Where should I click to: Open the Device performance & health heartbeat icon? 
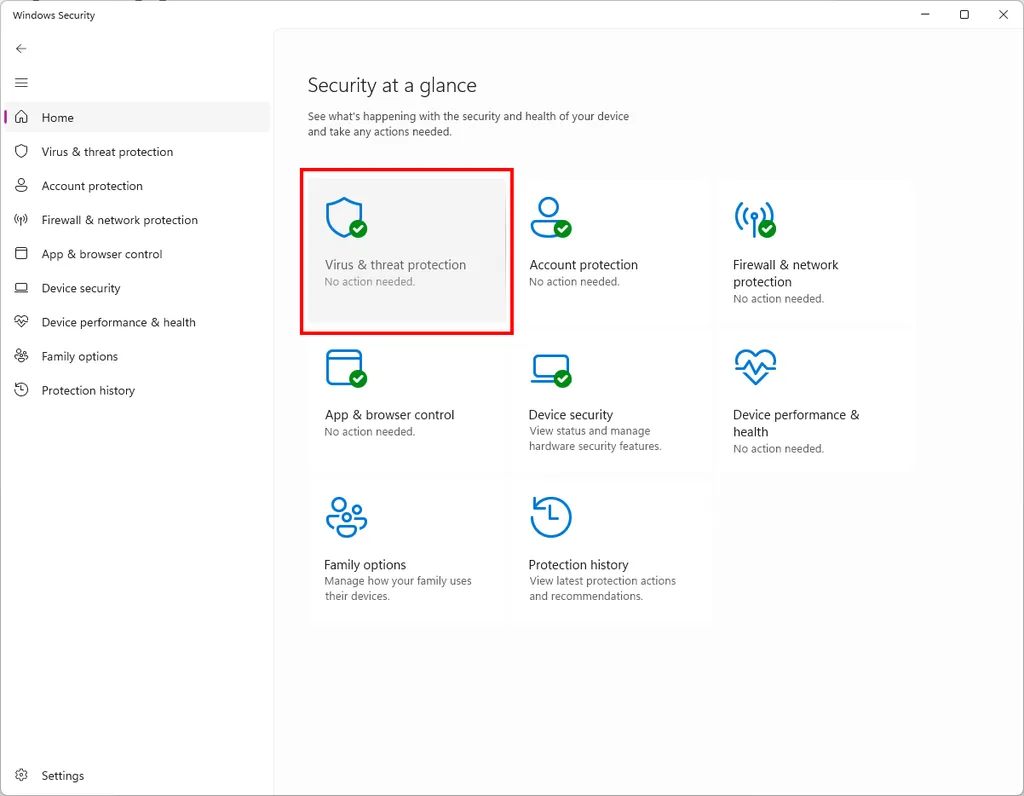pos(756,366)
